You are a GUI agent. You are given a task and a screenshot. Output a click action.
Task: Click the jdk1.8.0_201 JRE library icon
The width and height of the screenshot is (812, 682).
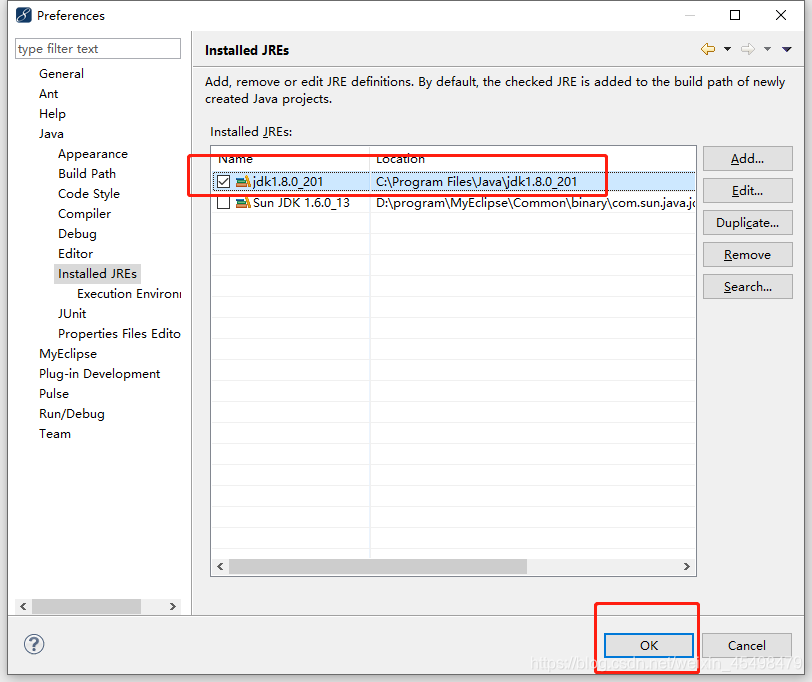[243, 182]
